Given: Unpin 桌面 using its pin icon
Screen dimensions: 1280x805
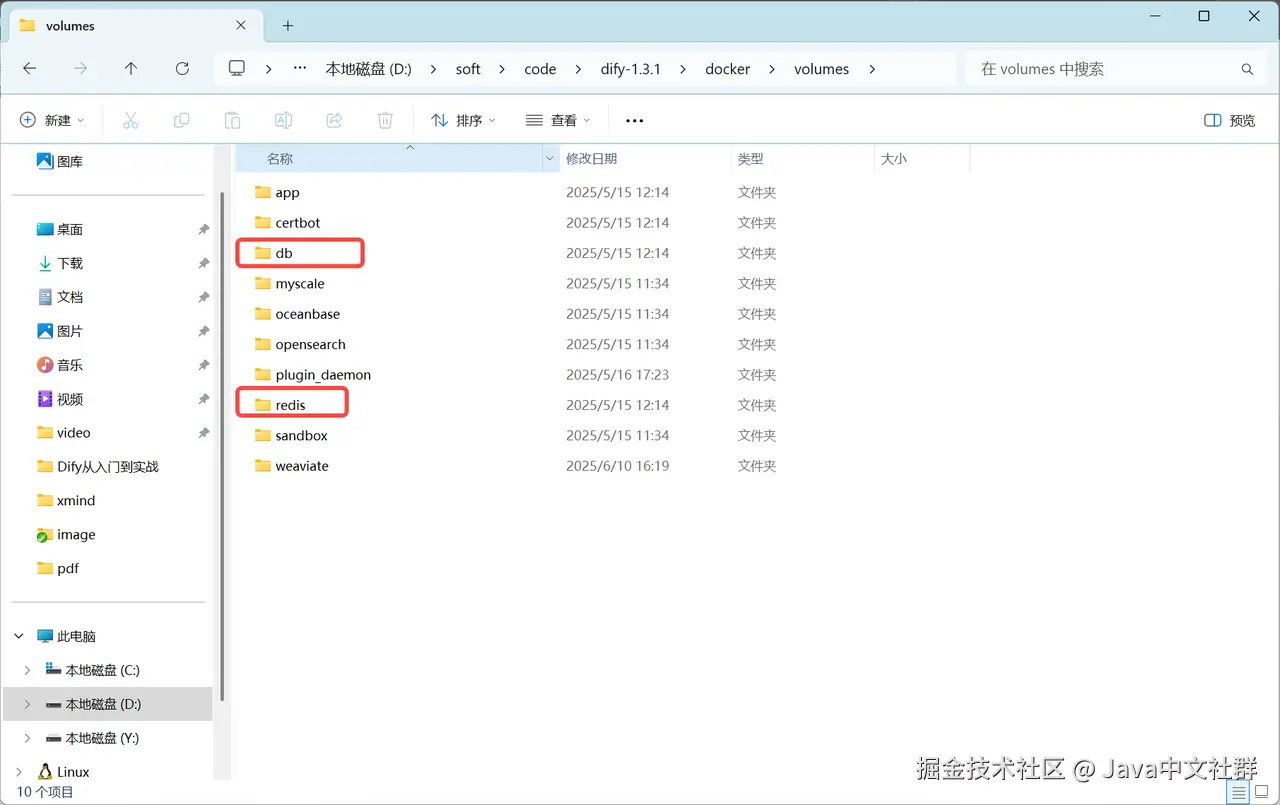Looking at the screenshot, I should tap(203, 229).
